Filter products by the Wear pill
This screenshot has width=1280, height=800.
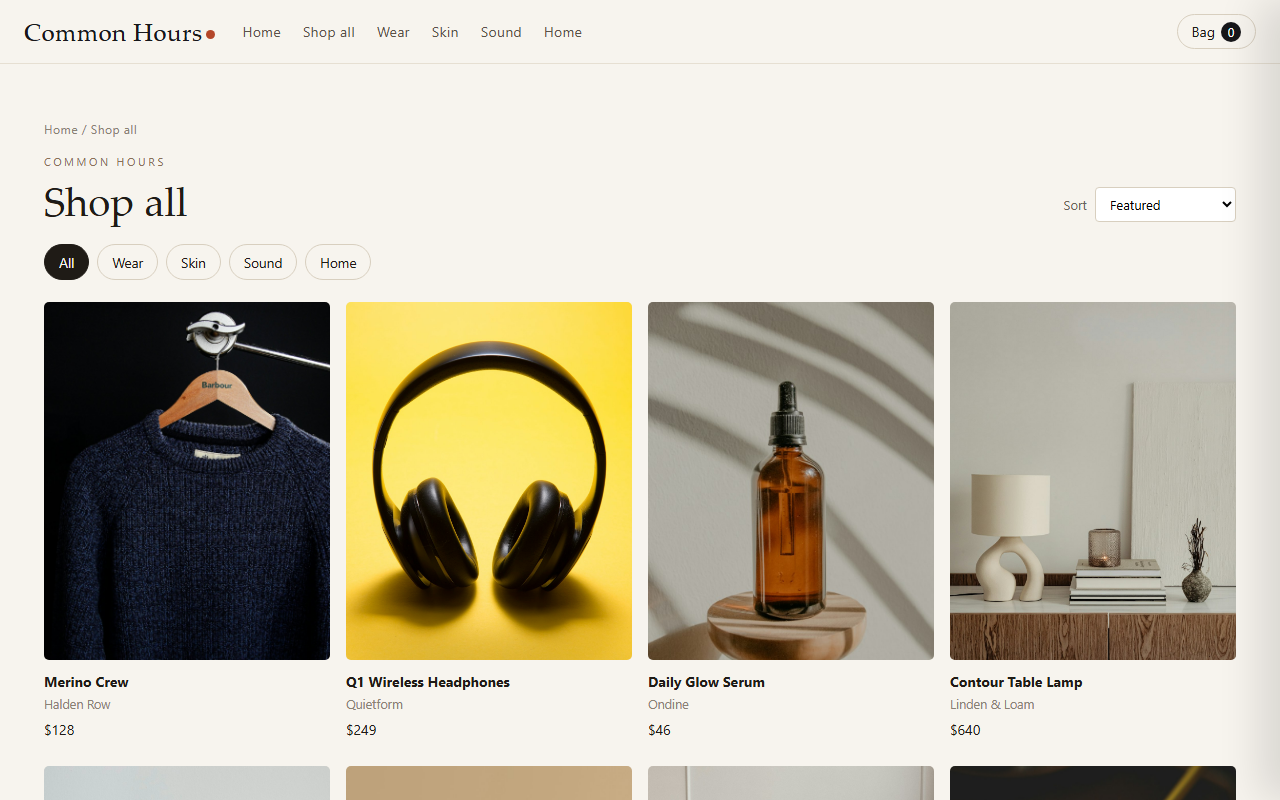pos(128,263)
